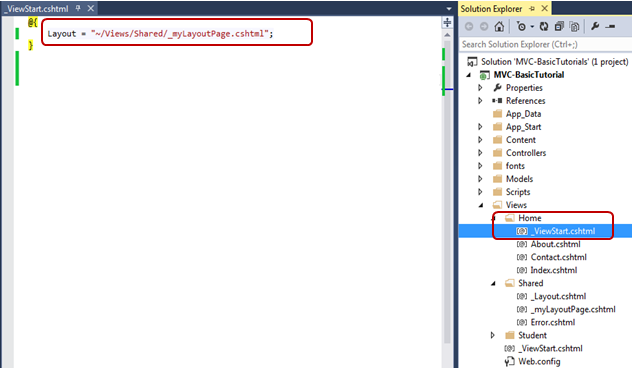This screenshot has height=369, width=632.
Task: Click the Home icon in Solution Explorer toolbar
Action: [499, 27]
